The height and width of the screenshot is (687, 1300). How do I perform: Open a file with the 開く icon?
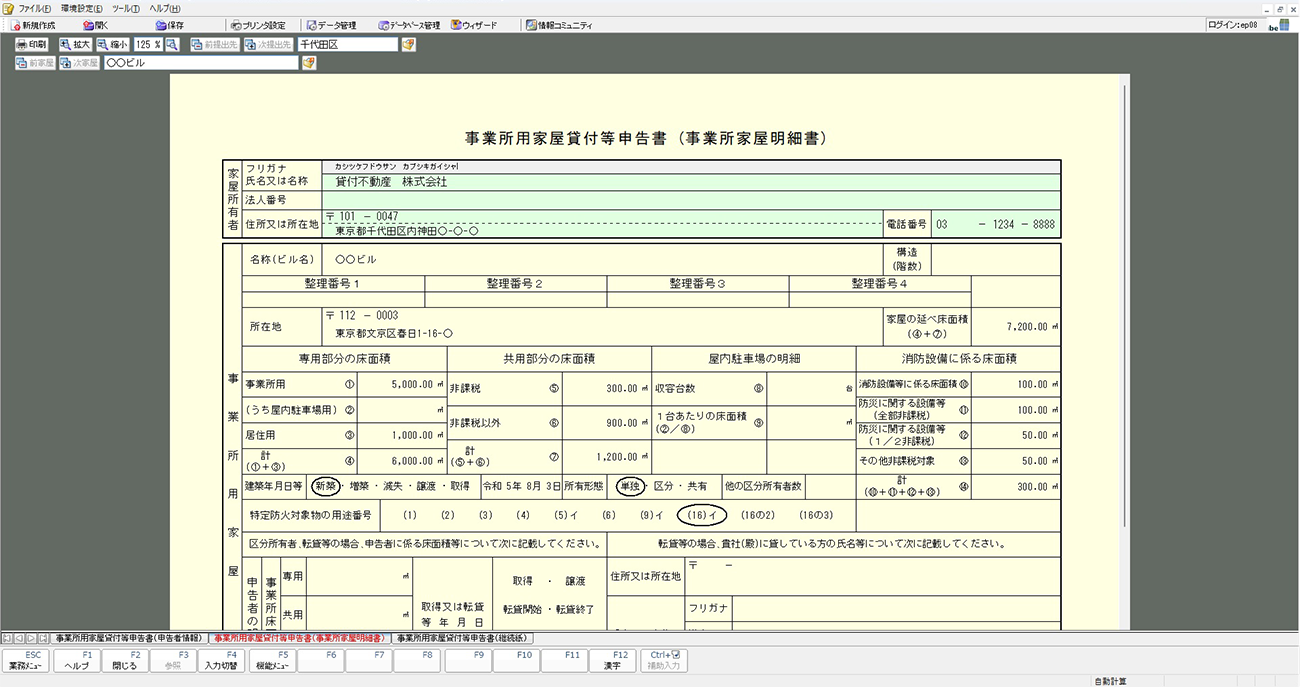[x=95, y=25]
